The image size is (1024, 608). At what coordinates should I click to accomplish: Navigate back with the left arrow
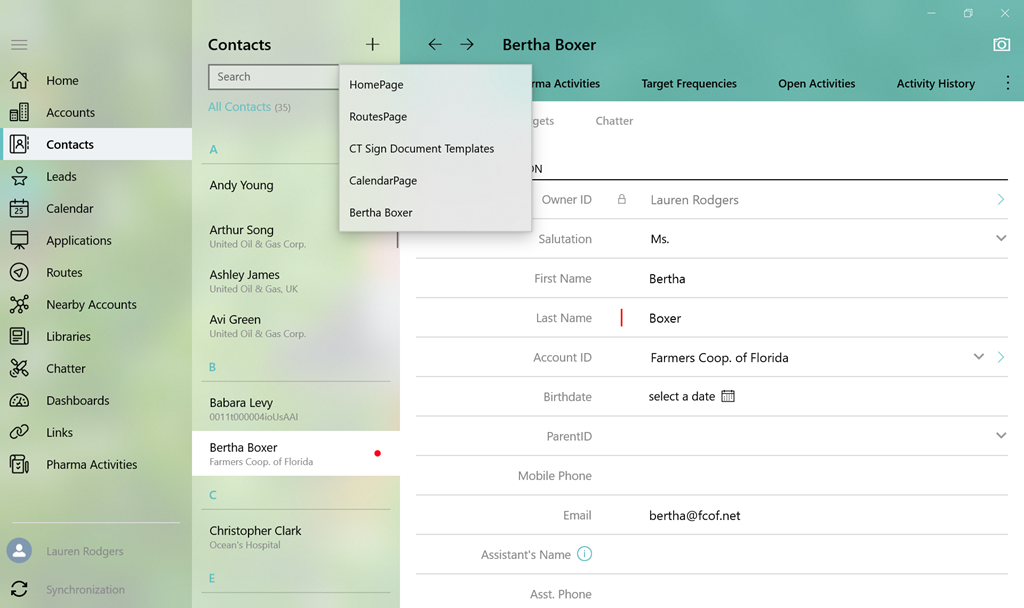435,45
